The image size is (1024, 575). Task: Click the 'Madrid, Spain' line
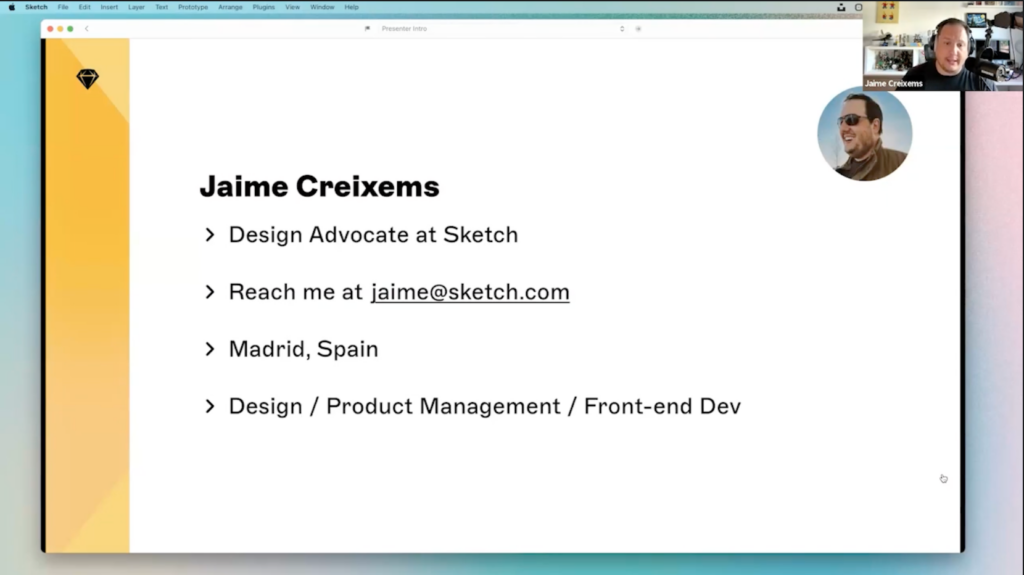tap(303, 349)
